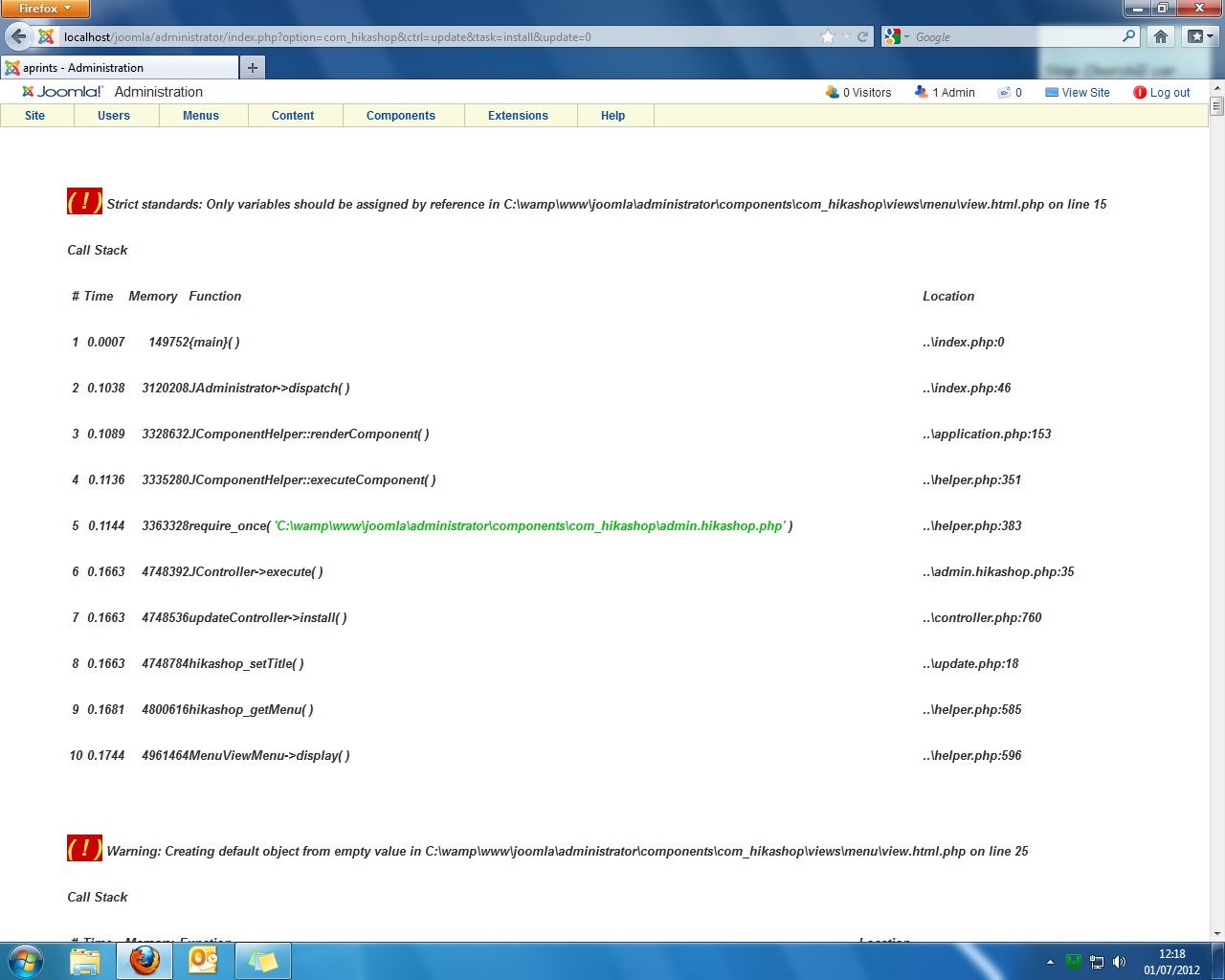Open the Components menu
This screenshot has height=980, width=1225.
(401, 116)
